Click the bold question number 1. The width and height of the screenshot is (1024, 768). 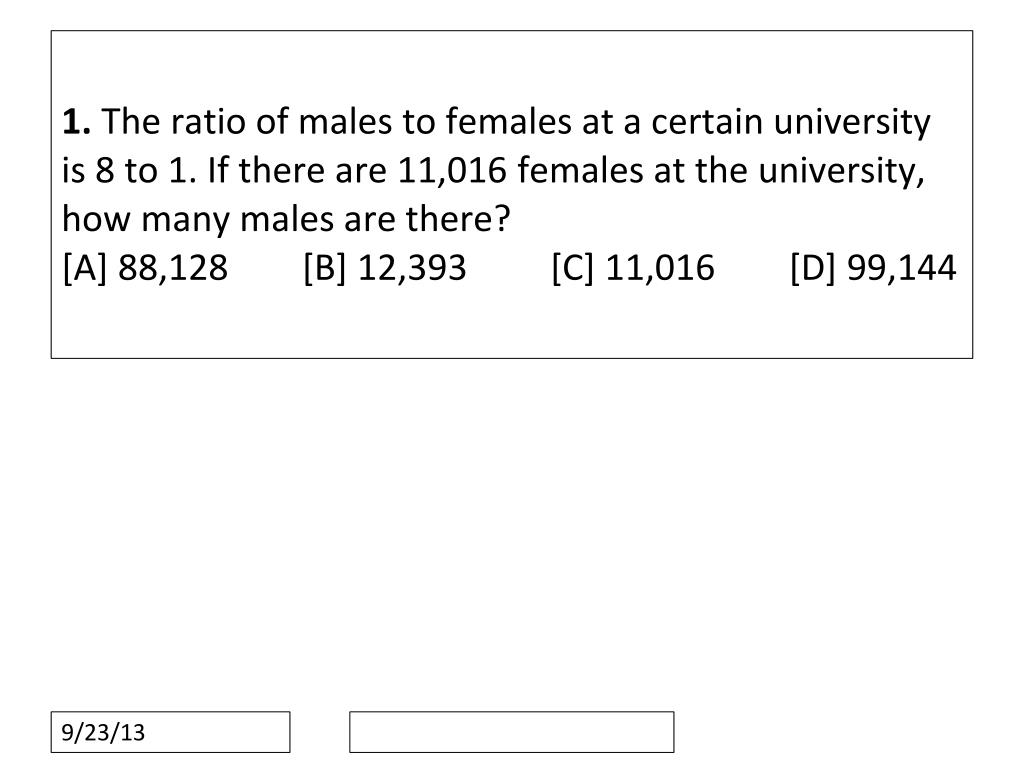76,122
